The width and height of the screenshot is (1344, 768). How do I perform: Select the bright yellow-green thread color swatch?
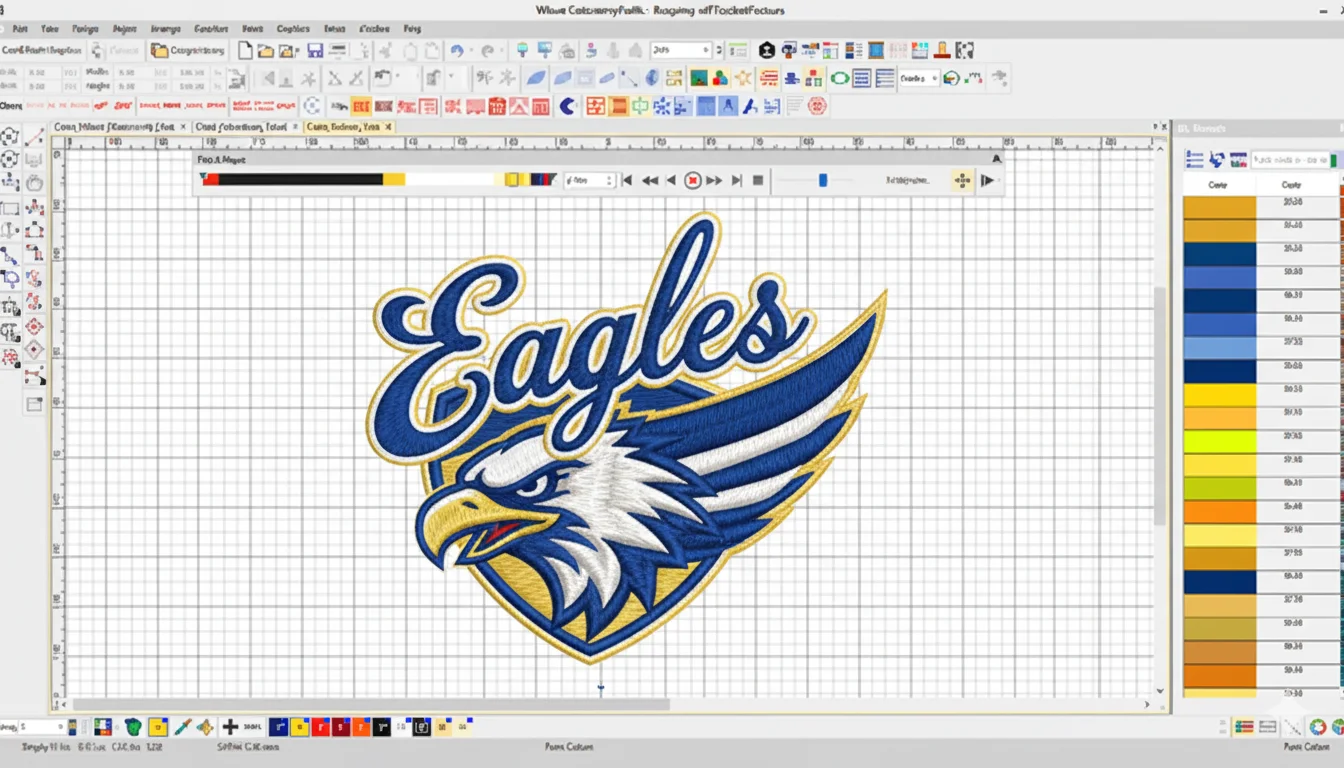(1219, 441)
